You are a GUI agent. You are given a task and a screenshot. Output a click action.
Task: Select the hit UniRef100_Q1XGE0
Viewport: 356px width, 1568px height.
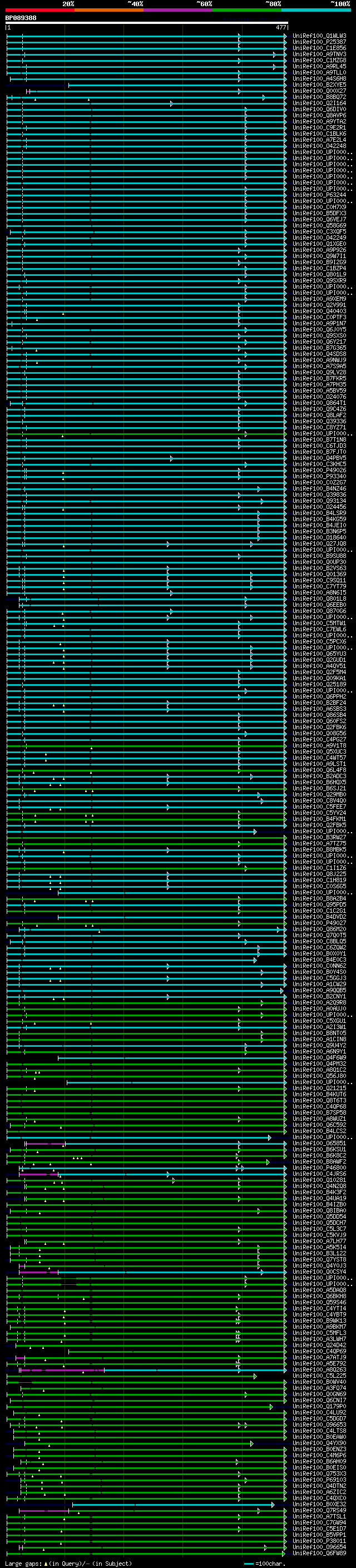pyautogui.click(x=319, y=244)
